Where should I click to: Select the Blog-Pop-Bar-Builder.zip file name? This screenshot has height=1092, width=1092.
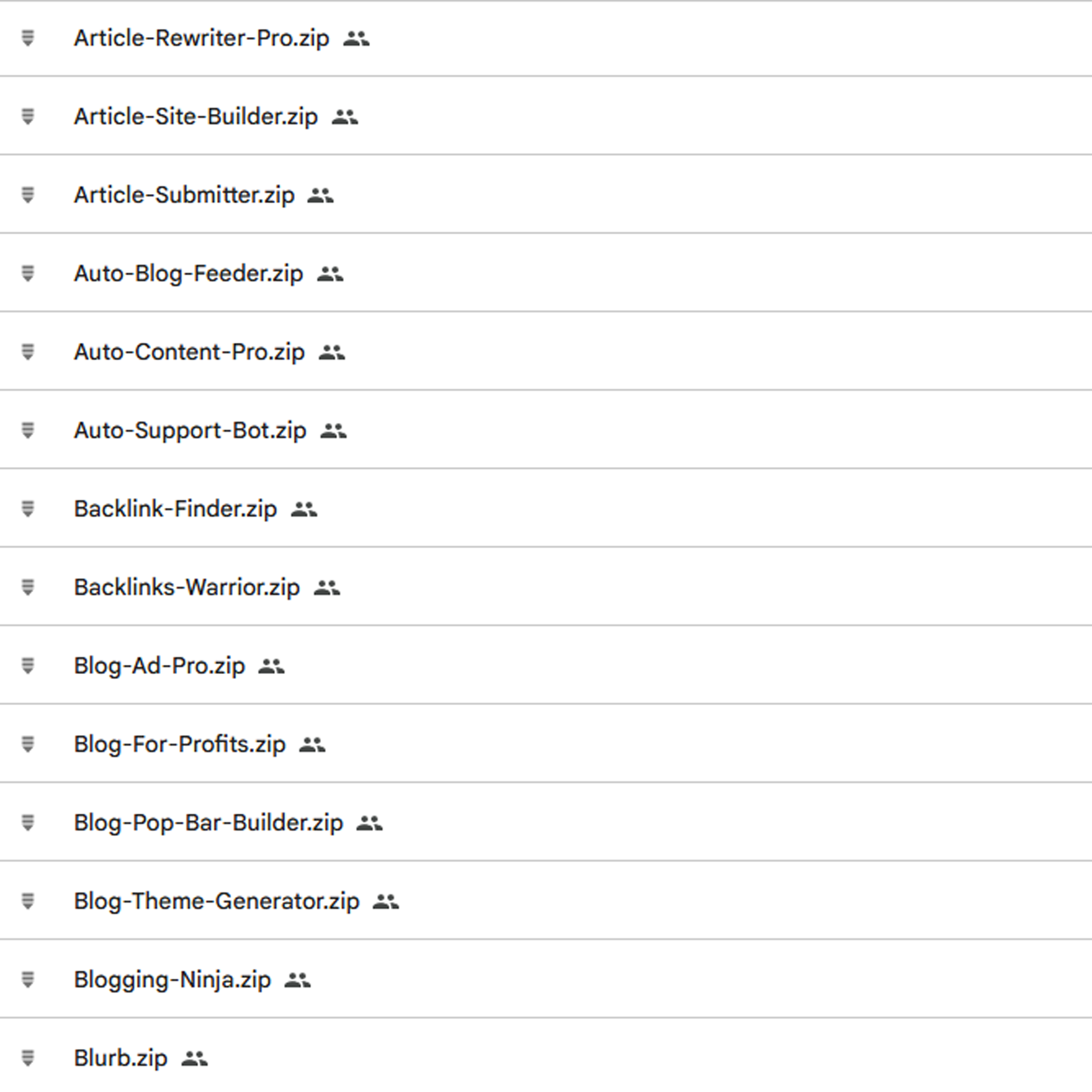209,823
